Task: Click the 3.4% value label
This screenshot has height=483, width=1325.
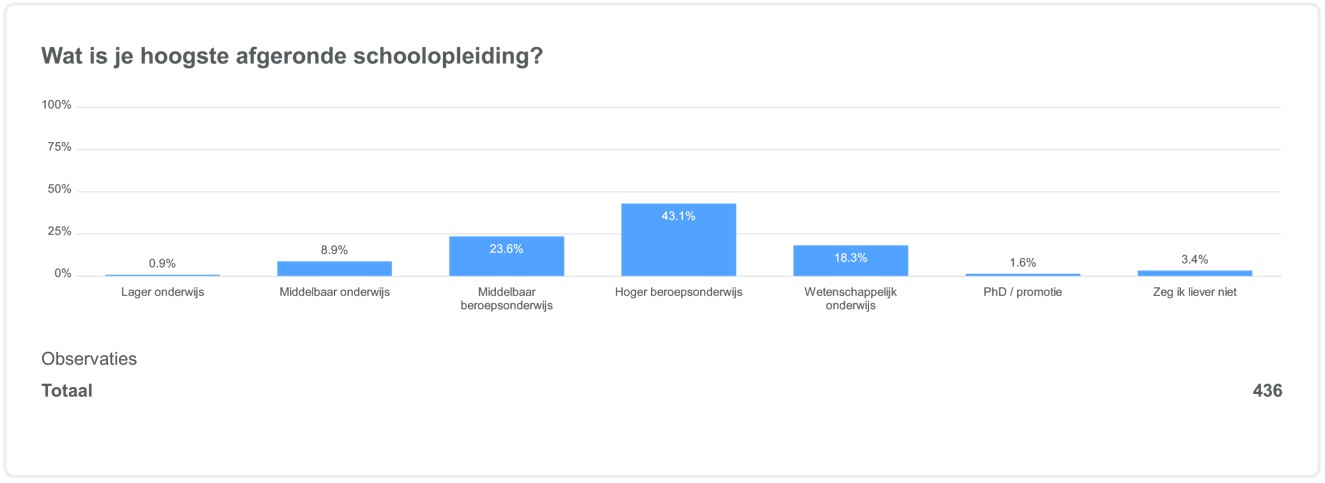Action: (1194, 260)
